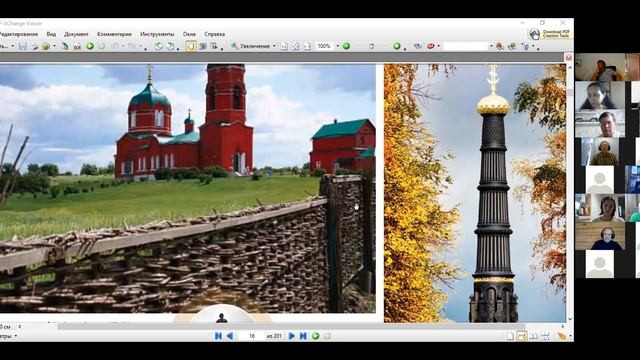Image resolution: width=640 pixels, height=360 pixels.
Task: Click green zoom button after 100%
Action: click(x=346, y=46)
